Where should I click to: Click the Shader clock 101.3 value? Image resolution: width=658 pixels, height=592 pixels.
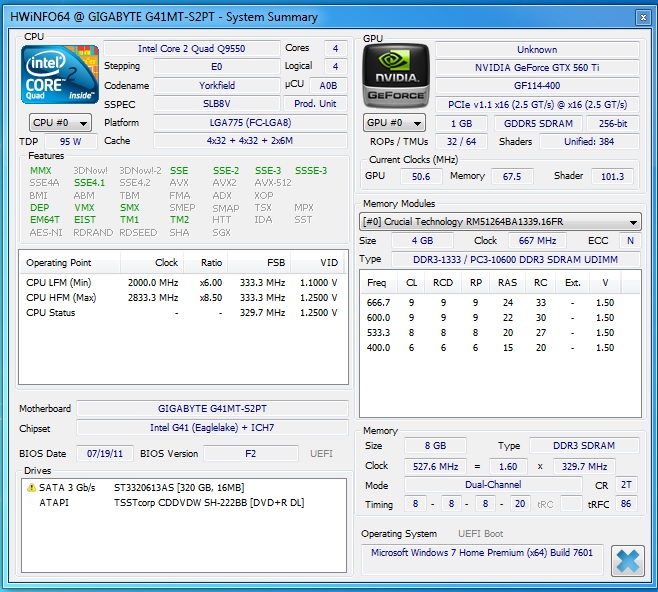(x=613, y=176)
